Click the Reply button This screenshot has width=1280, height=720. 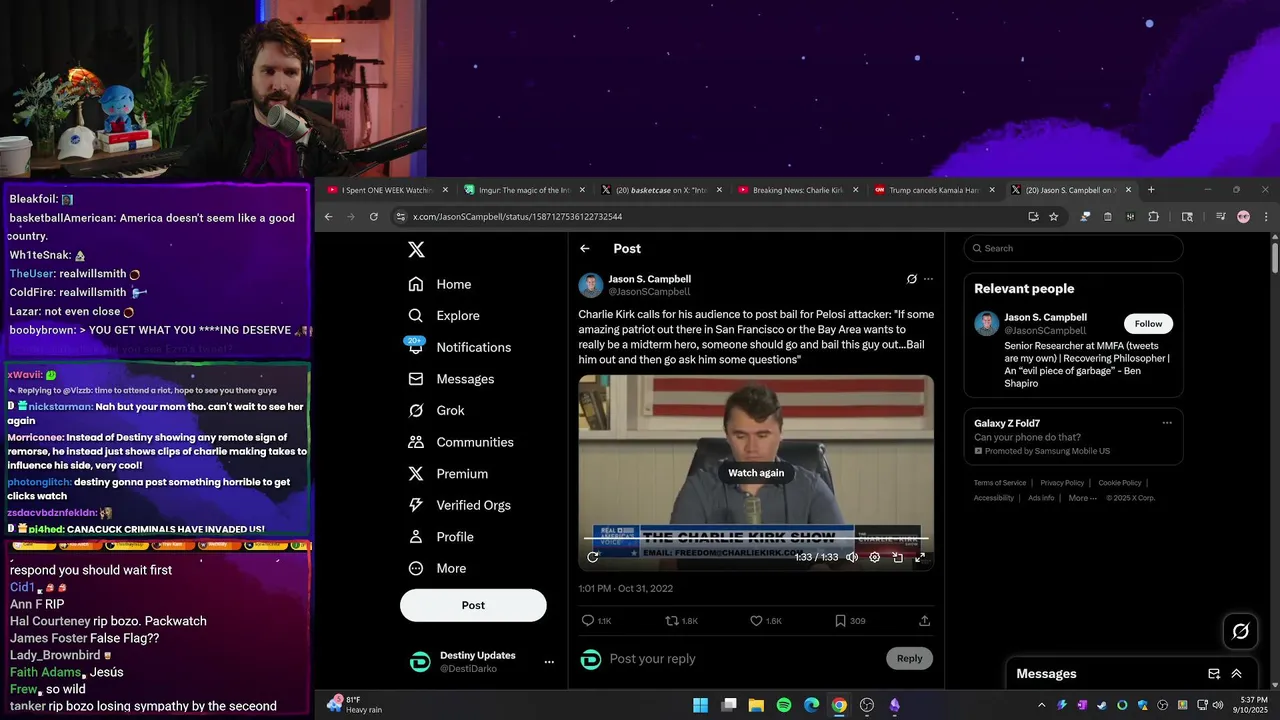pyautogui.click(x=909, y=658)
